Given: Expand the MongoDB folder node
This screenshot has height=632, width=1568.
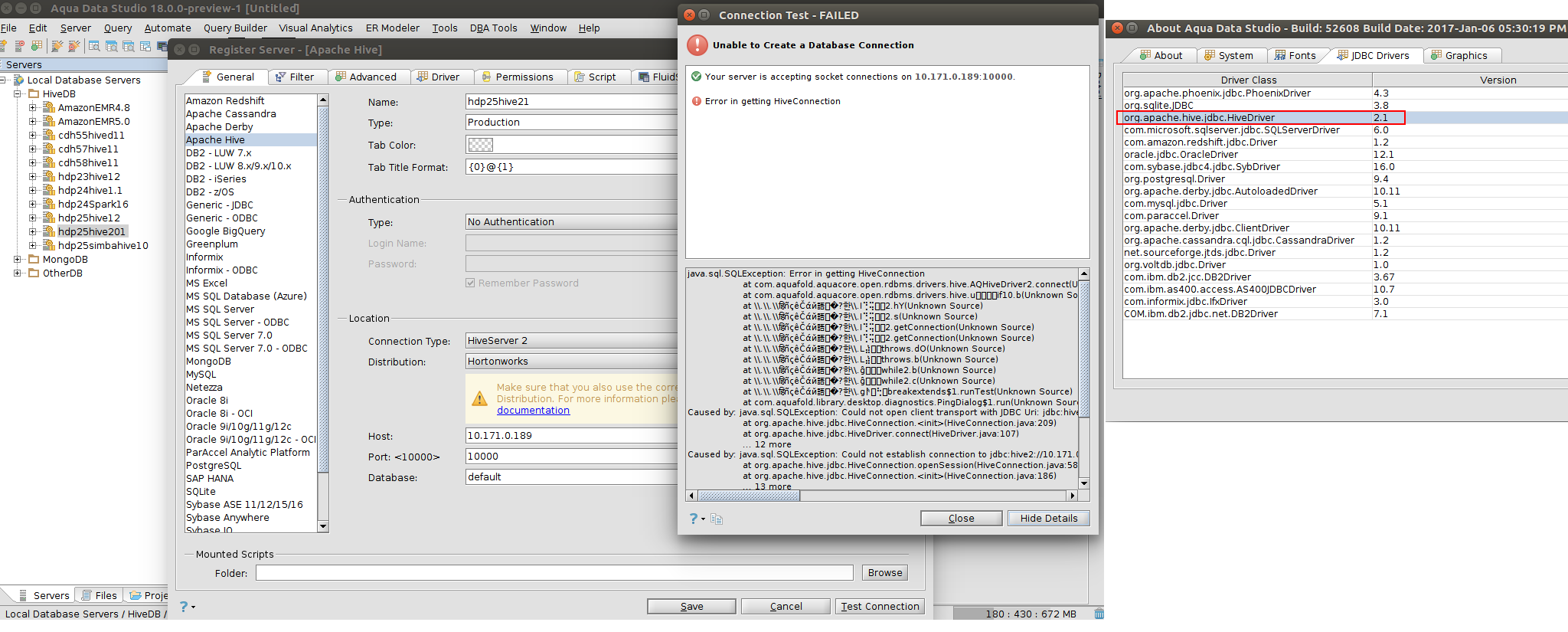Looking at the screenshot, I should (18, 259).
